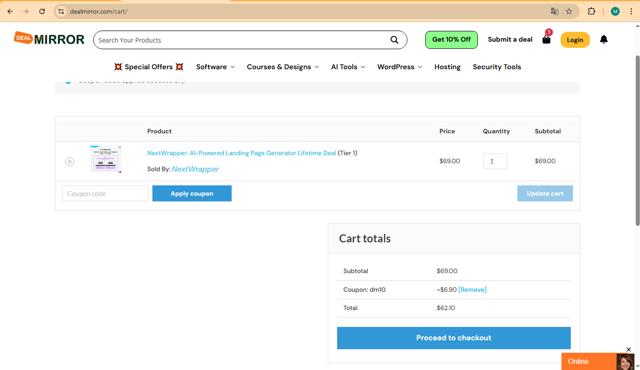Bookmark this page with the star icon
Screen dimensions: 640x370
click(x=569, y=11)
